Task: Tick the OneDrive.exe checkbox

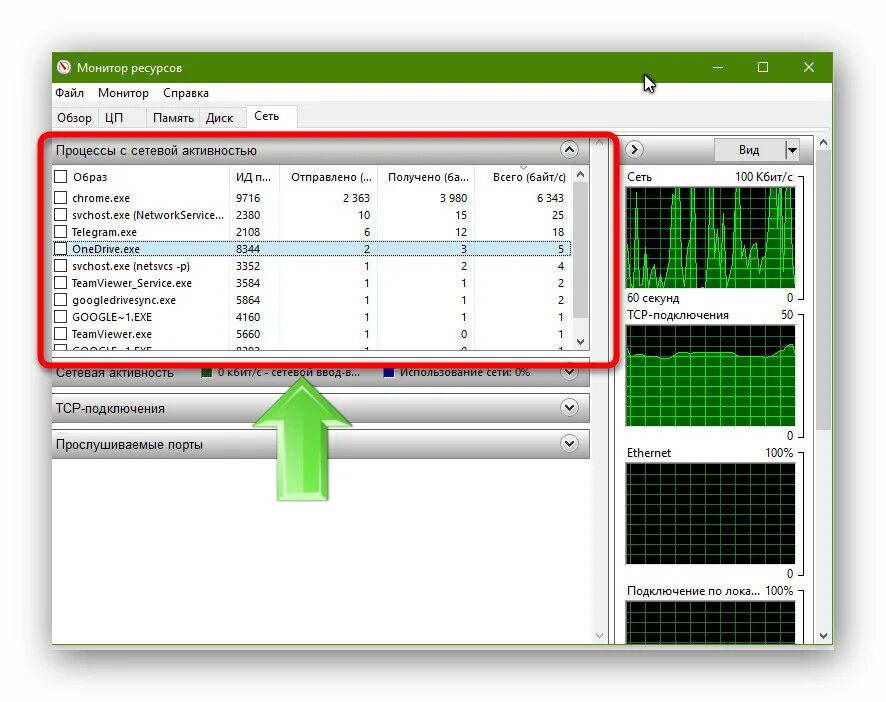Action: (60, 249)
